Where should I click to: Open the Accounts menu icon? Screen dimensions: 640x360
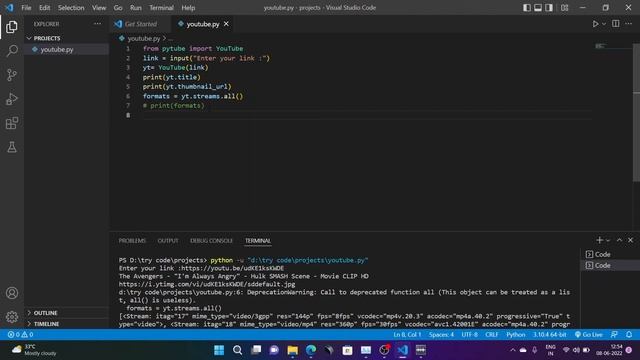(12, 293)
